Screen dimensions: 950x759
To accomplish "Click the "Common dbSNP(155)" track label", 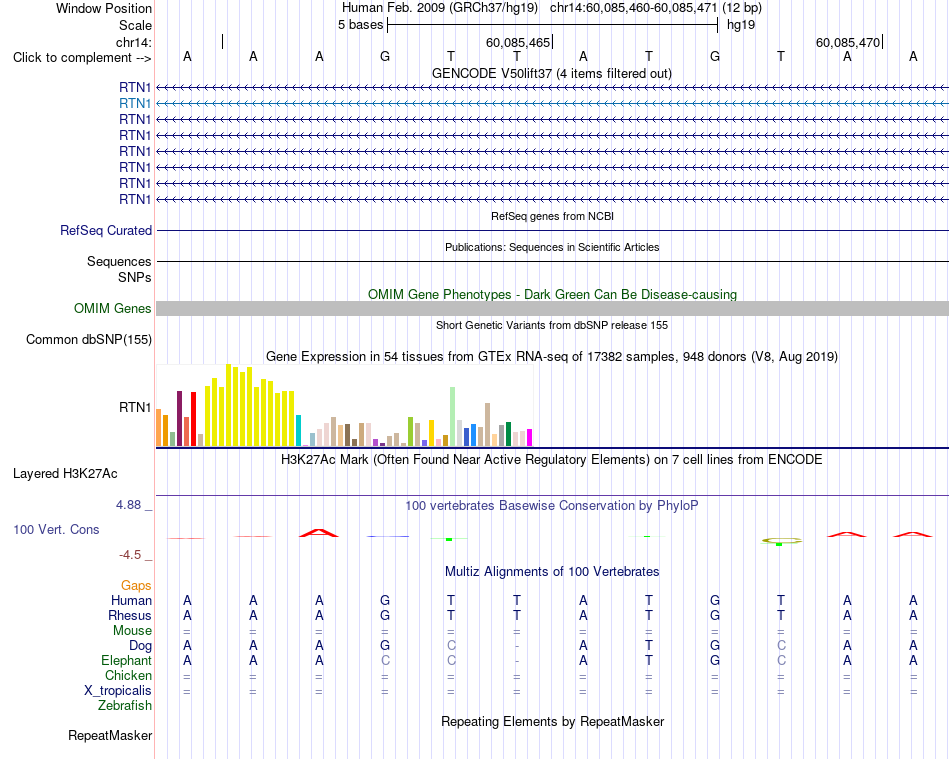I will coord(88,340).
